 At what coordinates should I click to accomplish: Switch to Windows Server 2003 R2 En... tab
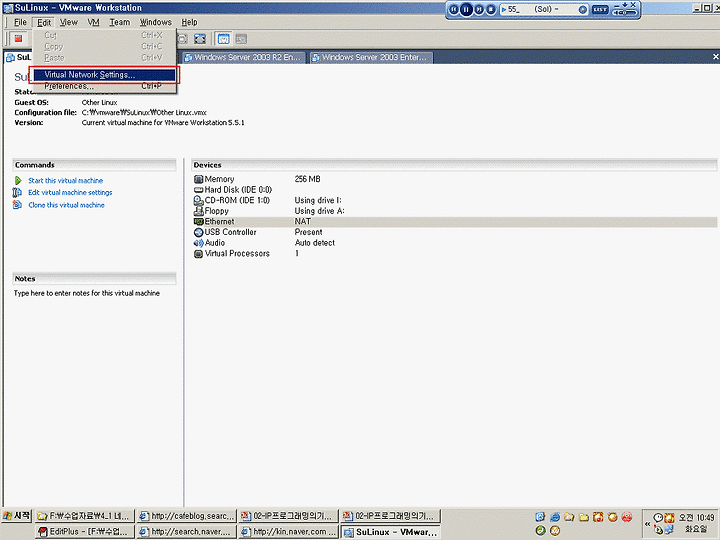pos(243,57)
